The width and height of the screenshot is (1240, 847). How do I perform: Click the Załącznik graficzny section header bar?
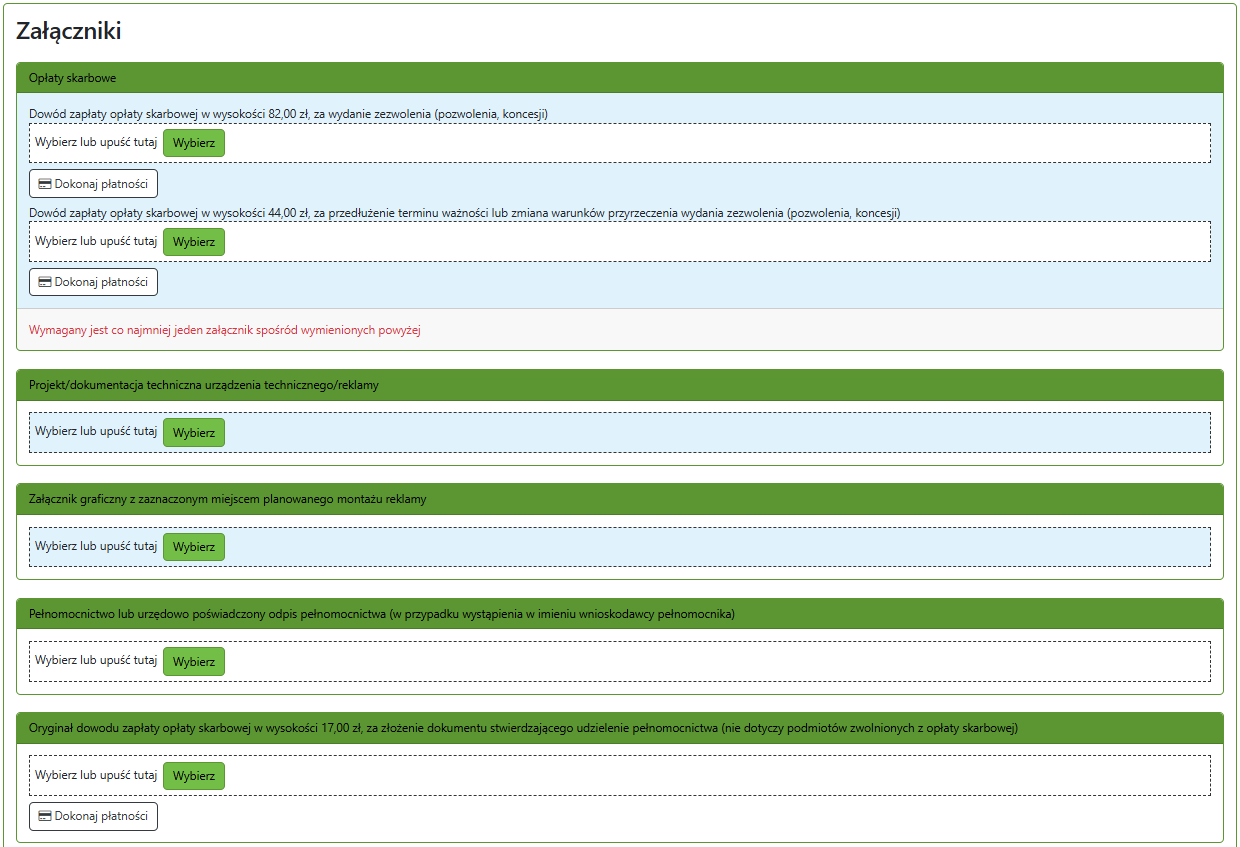pyautogui.click(x=619, y=499)
